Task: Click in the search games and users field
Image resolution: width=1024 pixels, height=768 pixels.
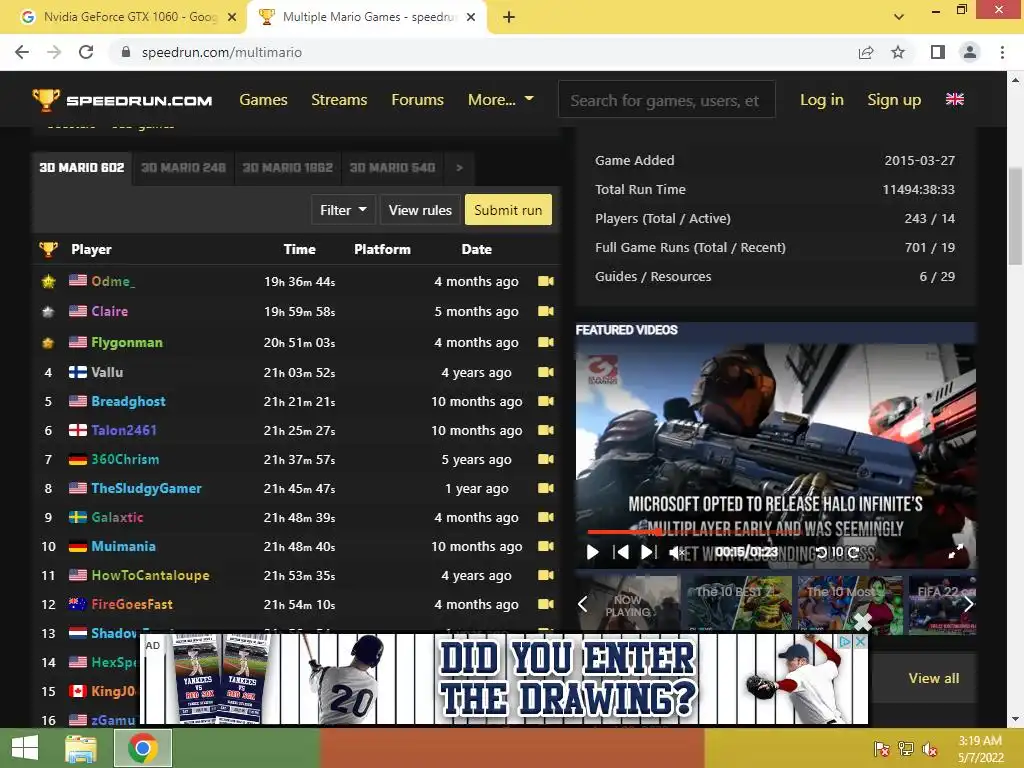Action: (667, 100)
